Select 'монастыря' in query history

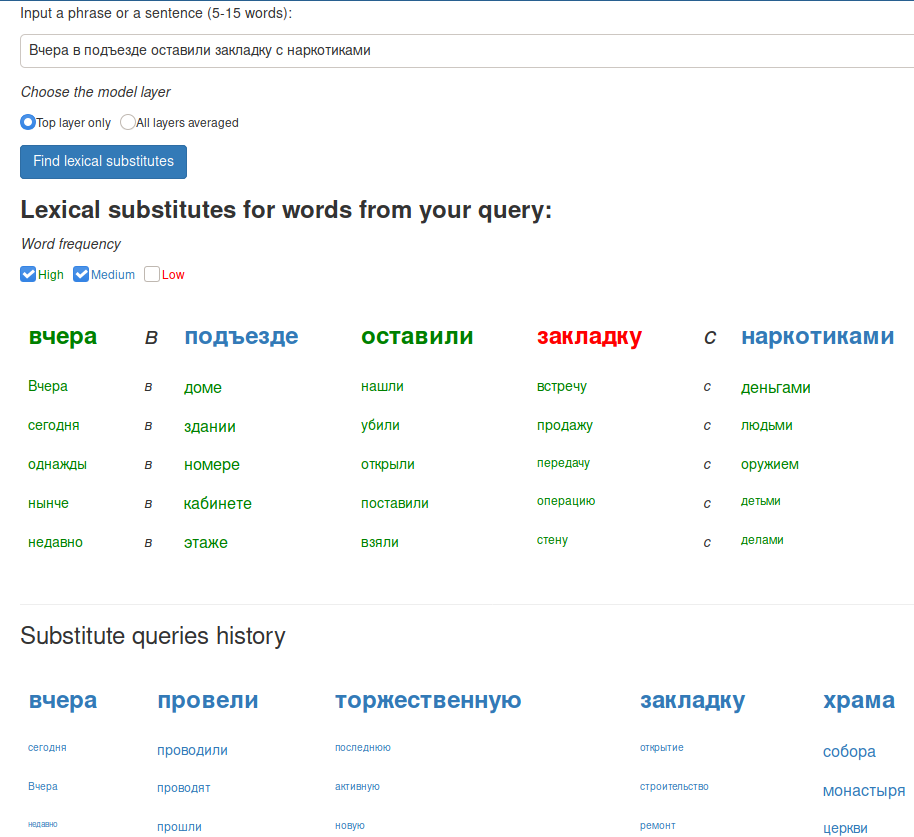[863, 791]
